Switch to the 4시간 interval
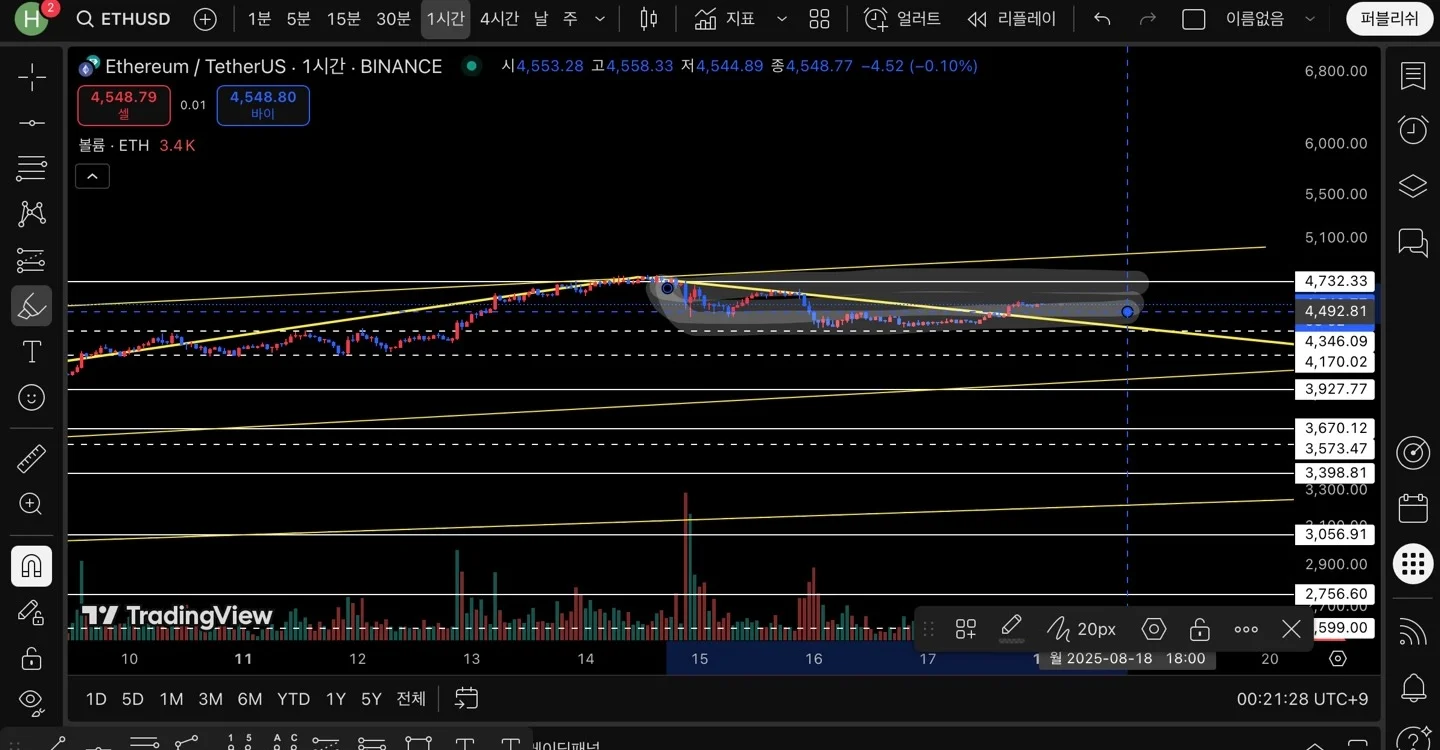 pyautogui.click(x=499, y=19)
